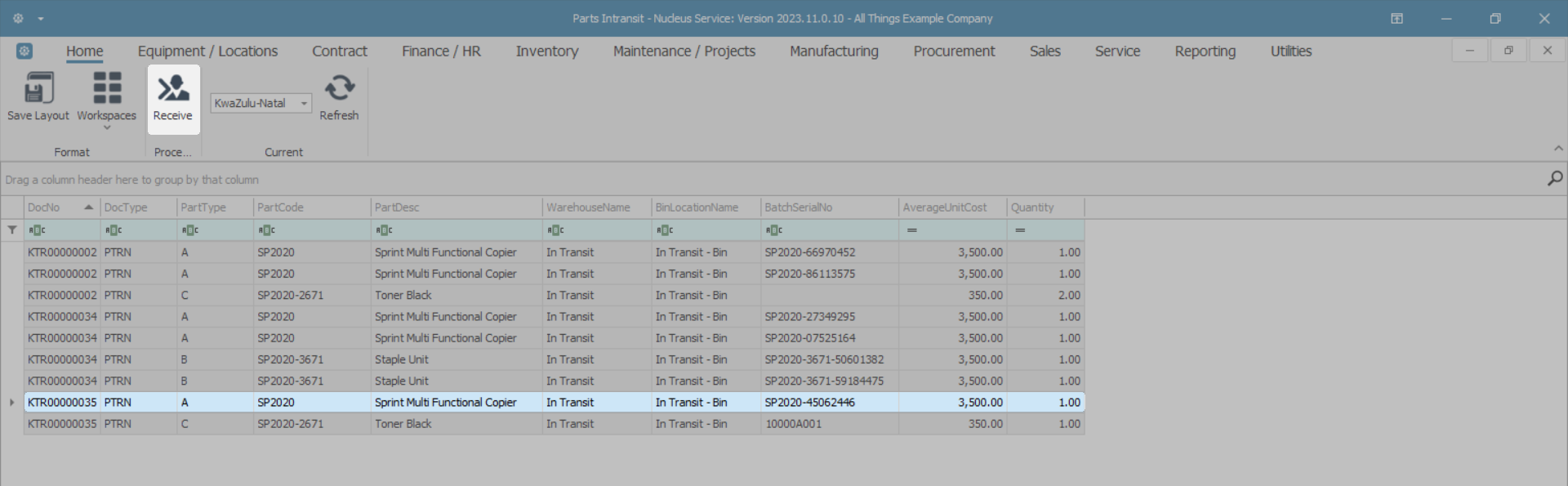1568x486 pixels.
Task: Click the DocType filter operator icon
Action: [114, 230]
